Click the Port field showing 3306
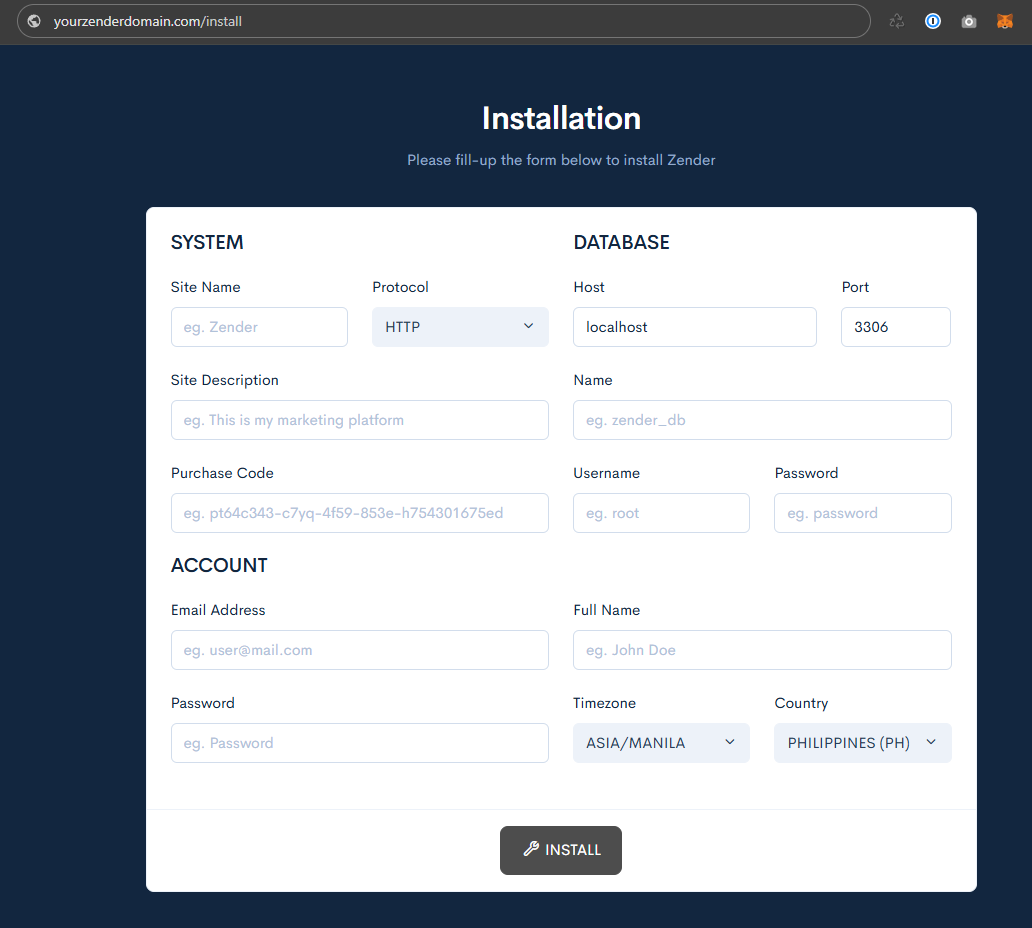This screenshot has width=1032, height=928. pyautogui.click(x=895, y=327)
